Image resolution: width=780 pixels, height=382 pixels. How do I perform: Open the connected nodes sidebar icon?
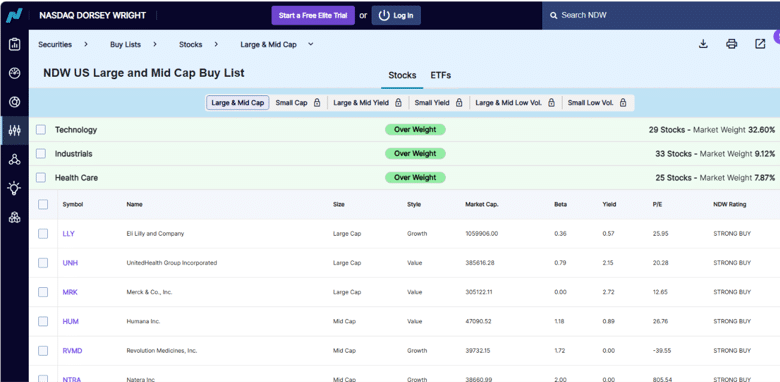click(x=14, y=160)
